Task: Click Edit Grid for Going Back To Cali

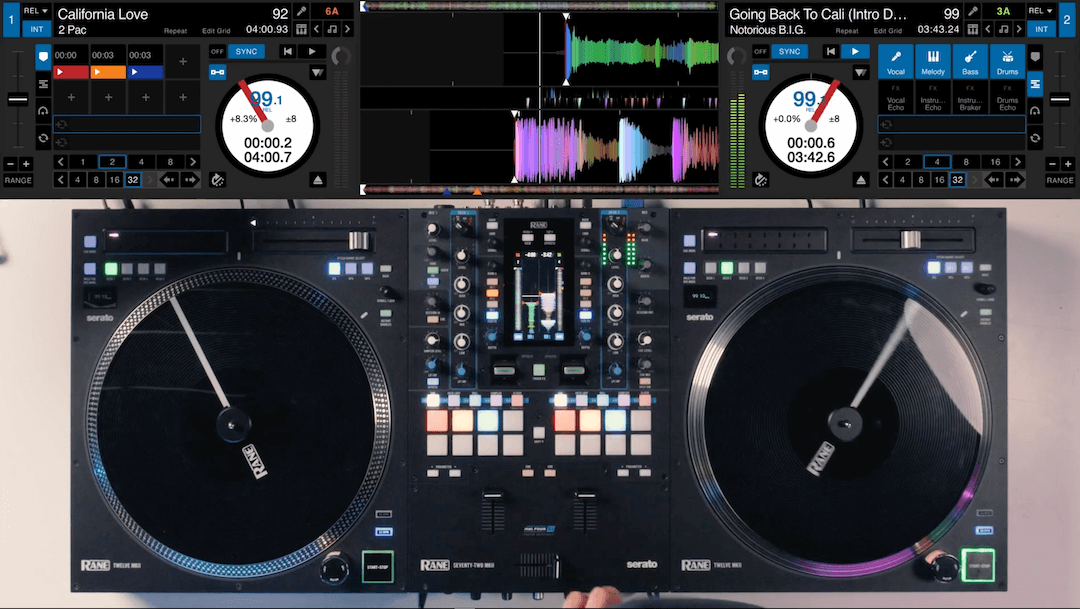Action: coord(887,31)
